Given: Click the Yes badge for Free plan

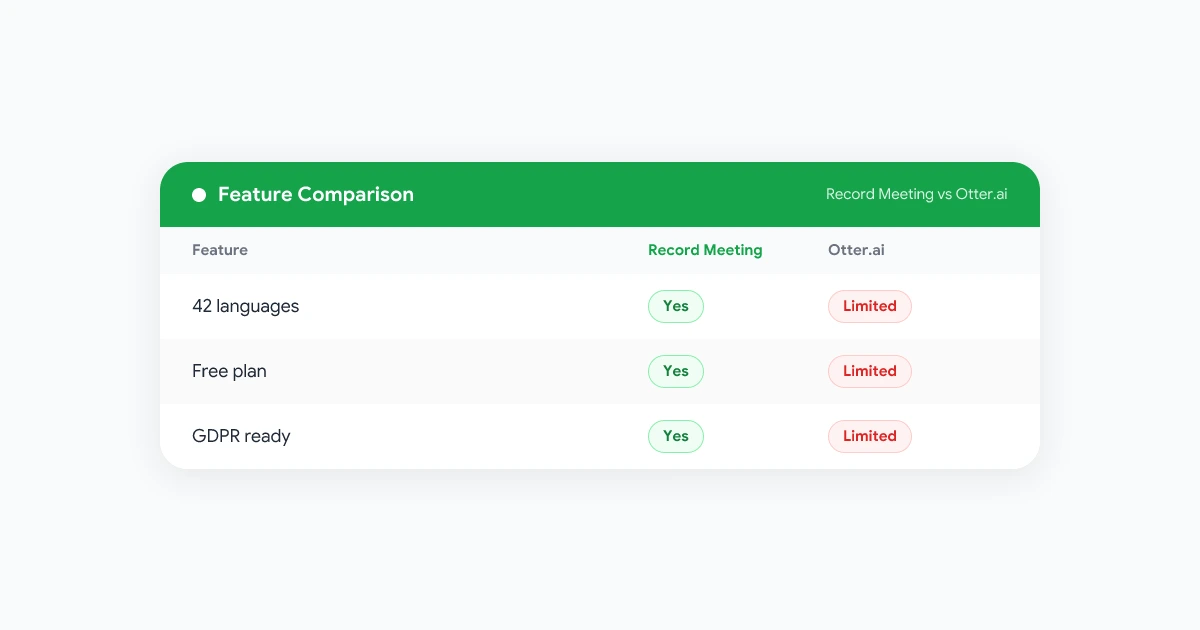Looking at the screenshot, I should (x=676, y=371).
